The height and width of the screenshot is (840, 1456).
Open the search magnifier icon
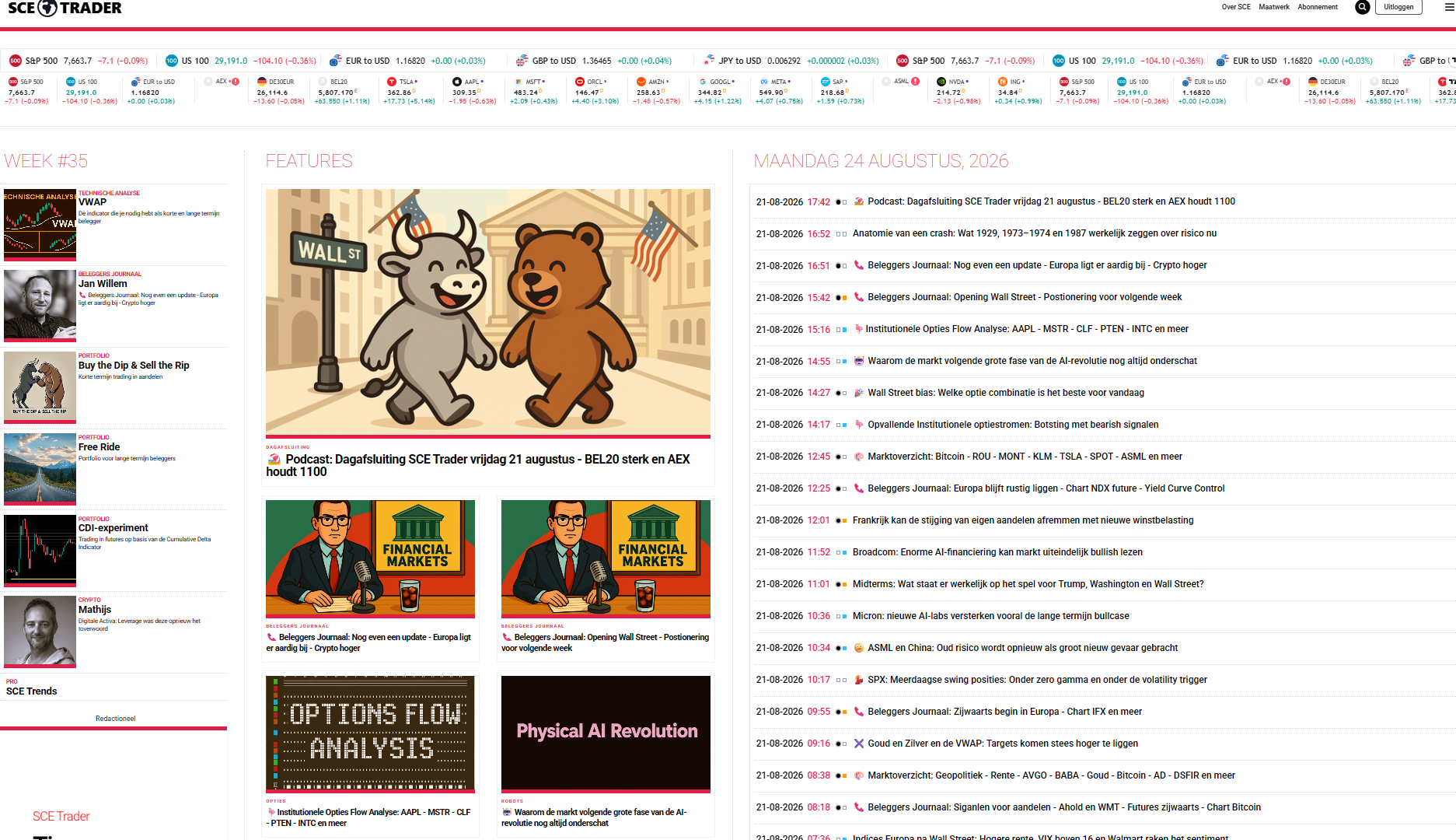click(x=1362, y=7)
